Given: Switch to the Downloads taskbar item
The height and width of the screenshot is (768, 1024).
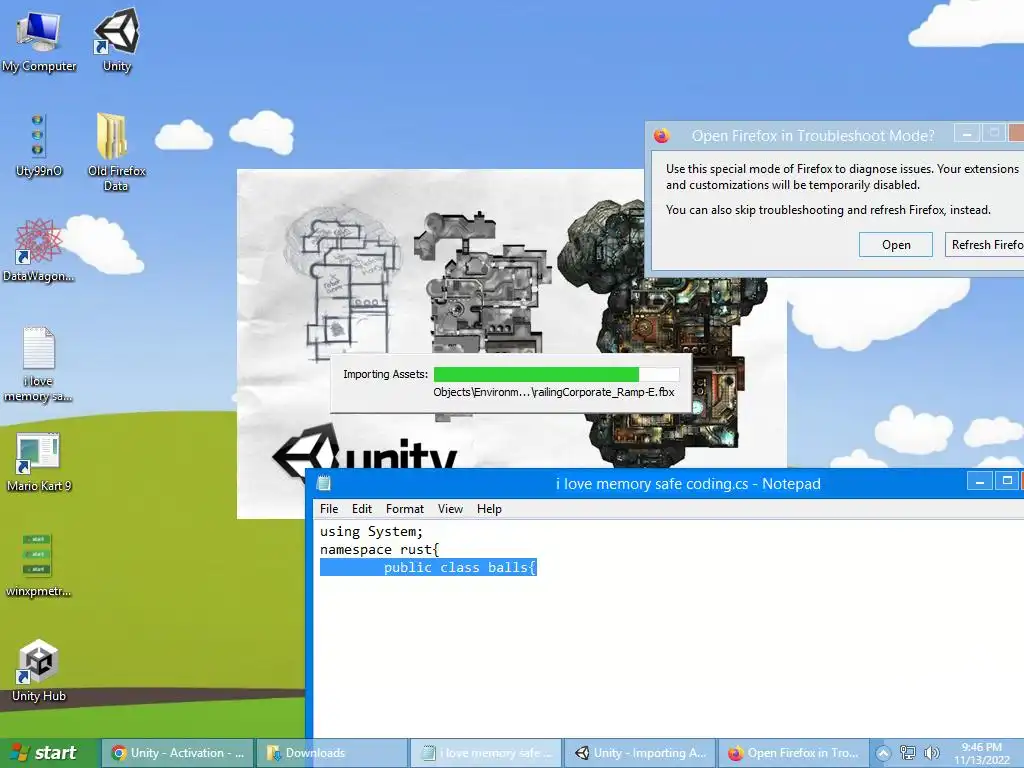Looking at the screenshot, I should 332,753.
